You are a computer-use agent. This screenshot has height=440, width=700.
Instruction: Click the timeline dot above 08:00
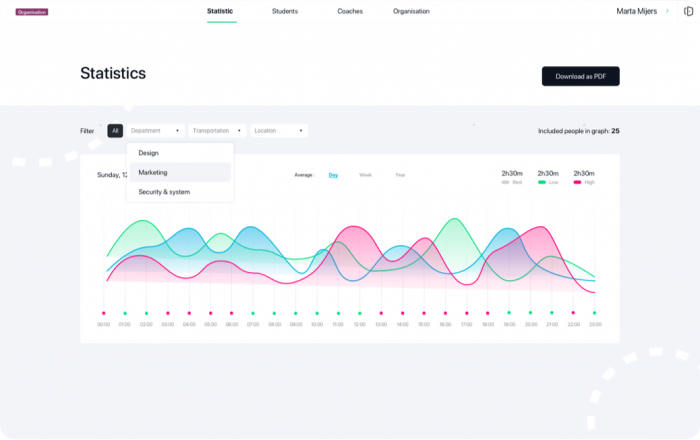click(274, 313)
